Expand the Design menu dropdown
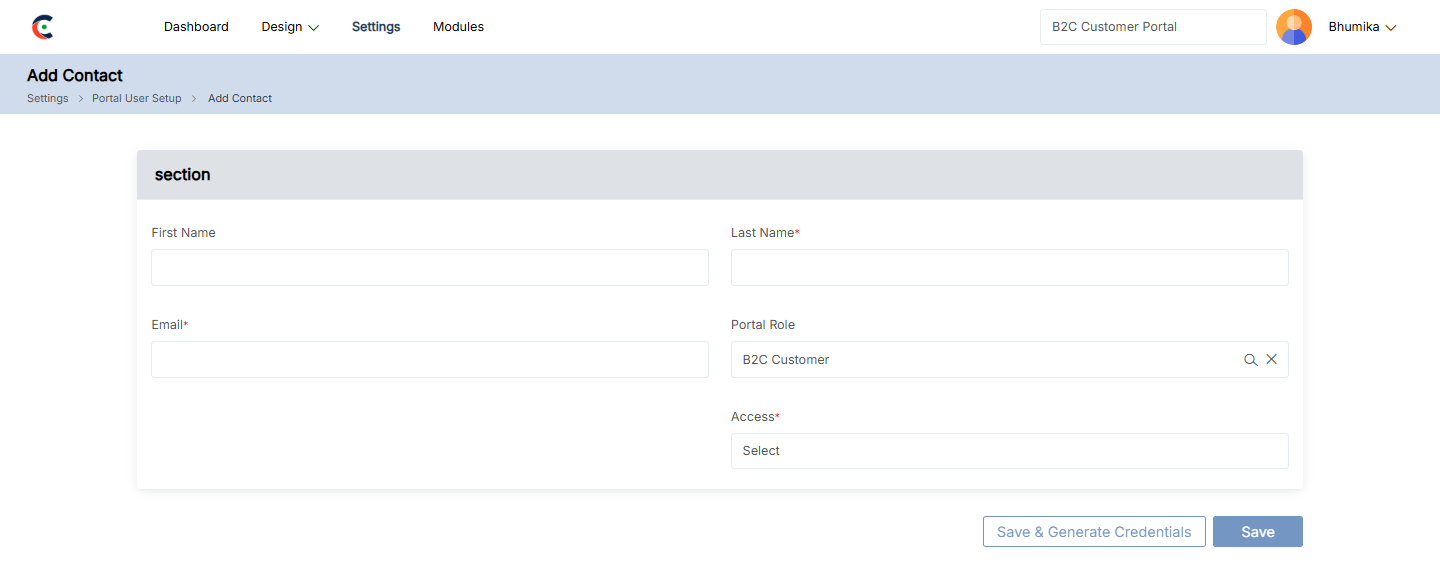1440x588 pixels. tap(290, 27)
